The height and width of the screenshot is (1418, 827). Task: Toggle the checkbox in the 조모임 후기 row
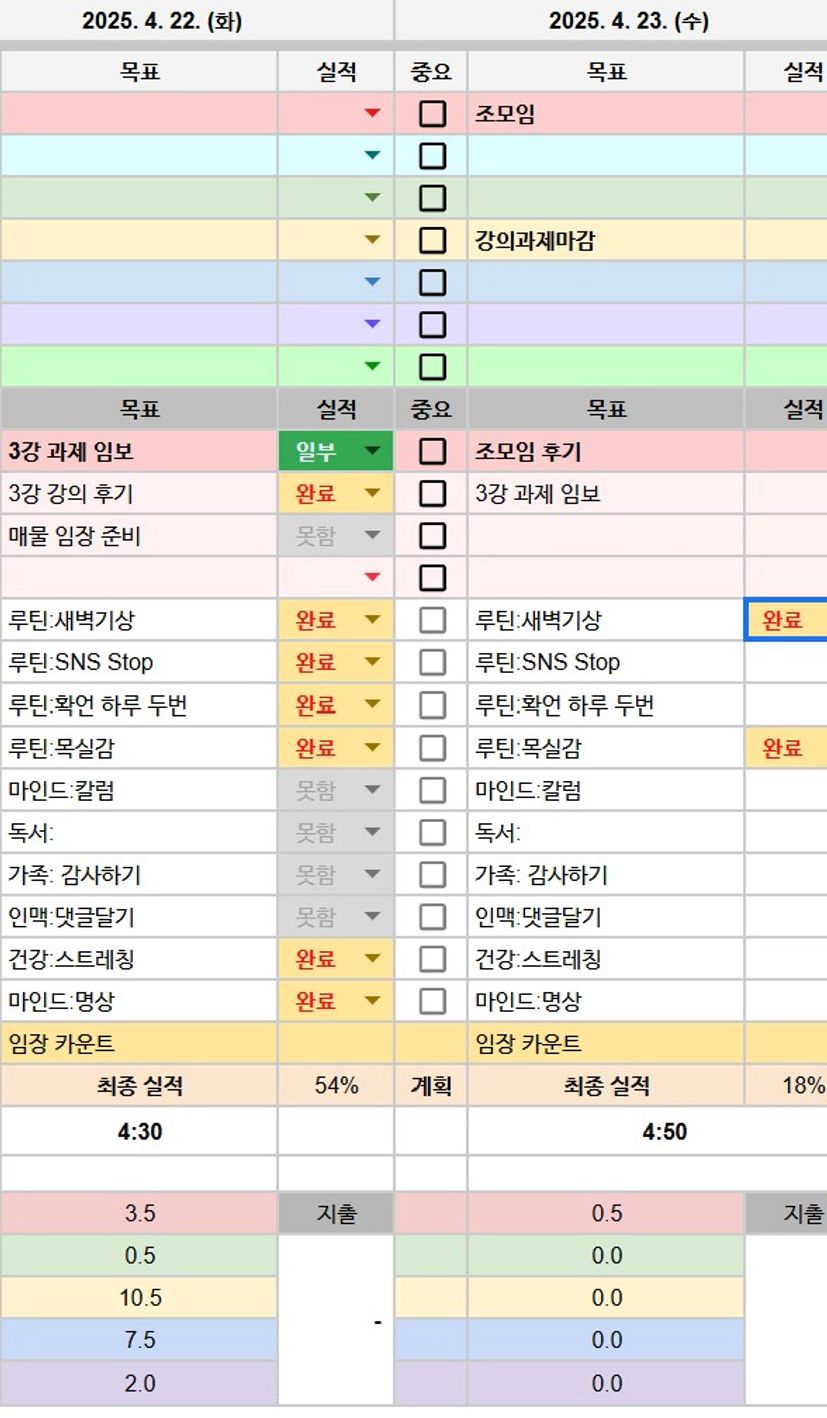point(432,452)
